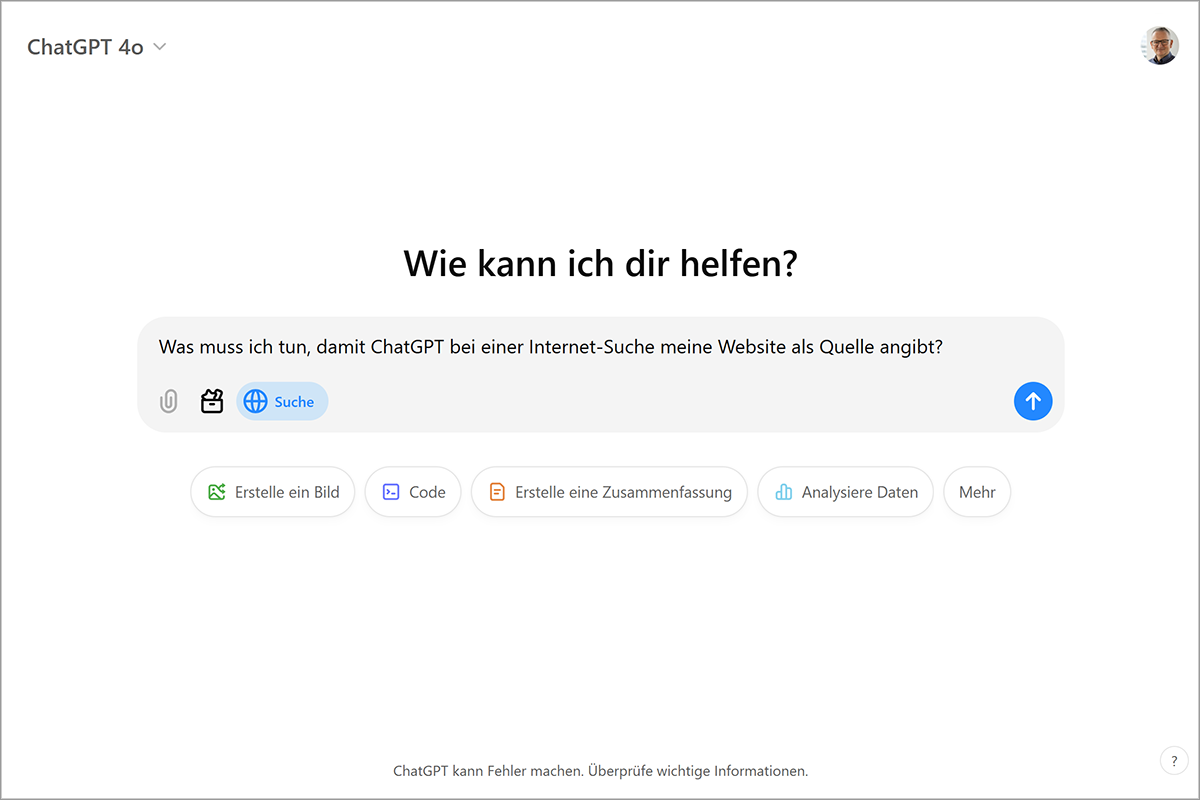Expand the chevron beside ChatGPT 4o
The width and height of the screenshot is (1200, 800).
(x=160, y=47)
